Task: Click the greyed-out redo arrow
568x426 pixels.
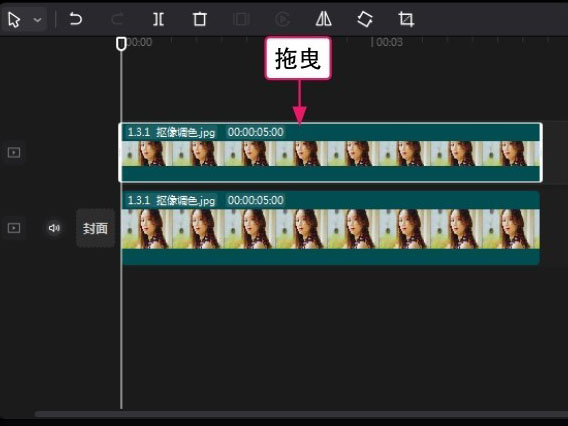Action: pyautogui.click(x=117, y=19)
